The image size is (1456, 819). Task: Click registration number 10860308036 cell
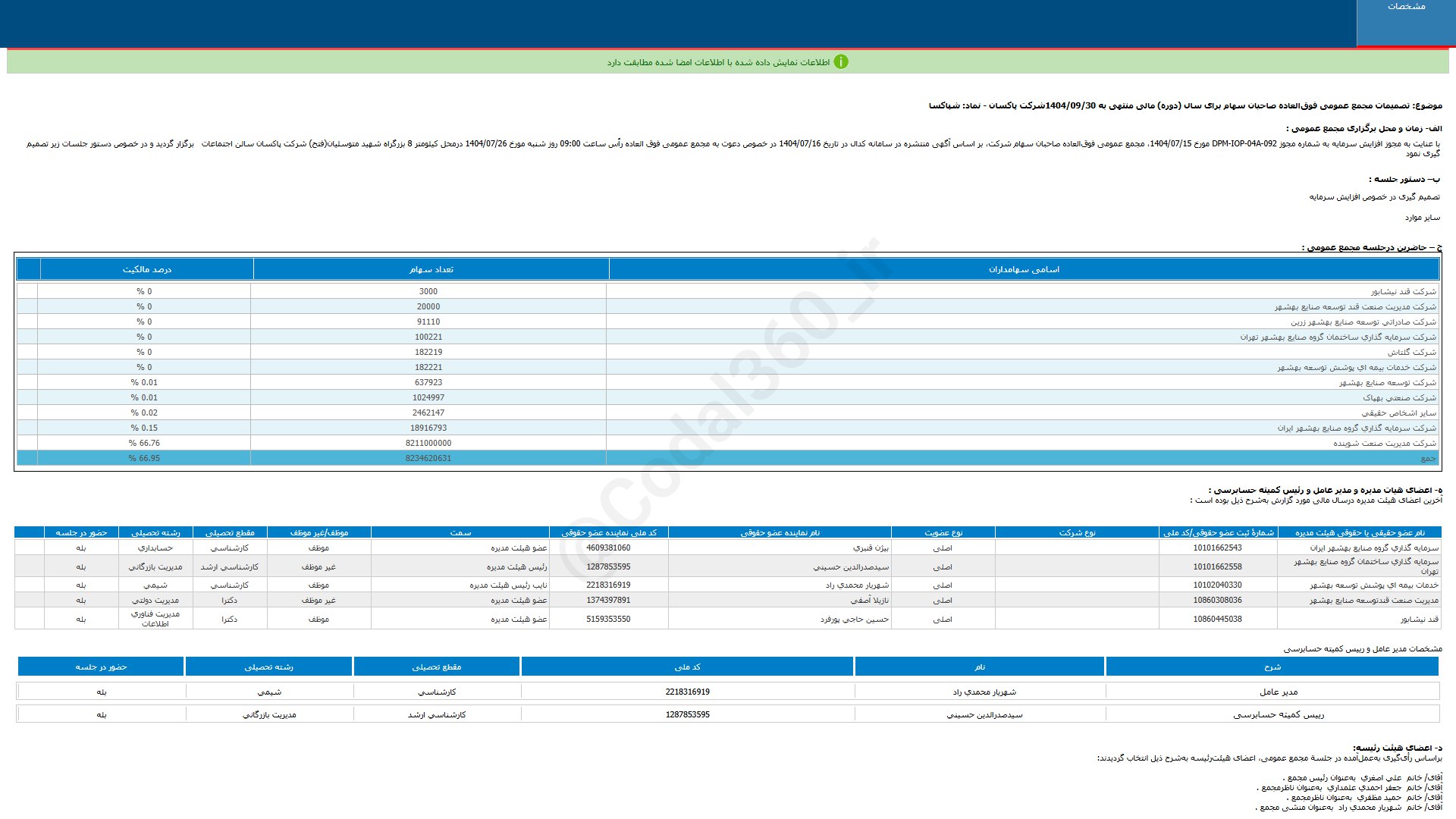click(1217, 600)
